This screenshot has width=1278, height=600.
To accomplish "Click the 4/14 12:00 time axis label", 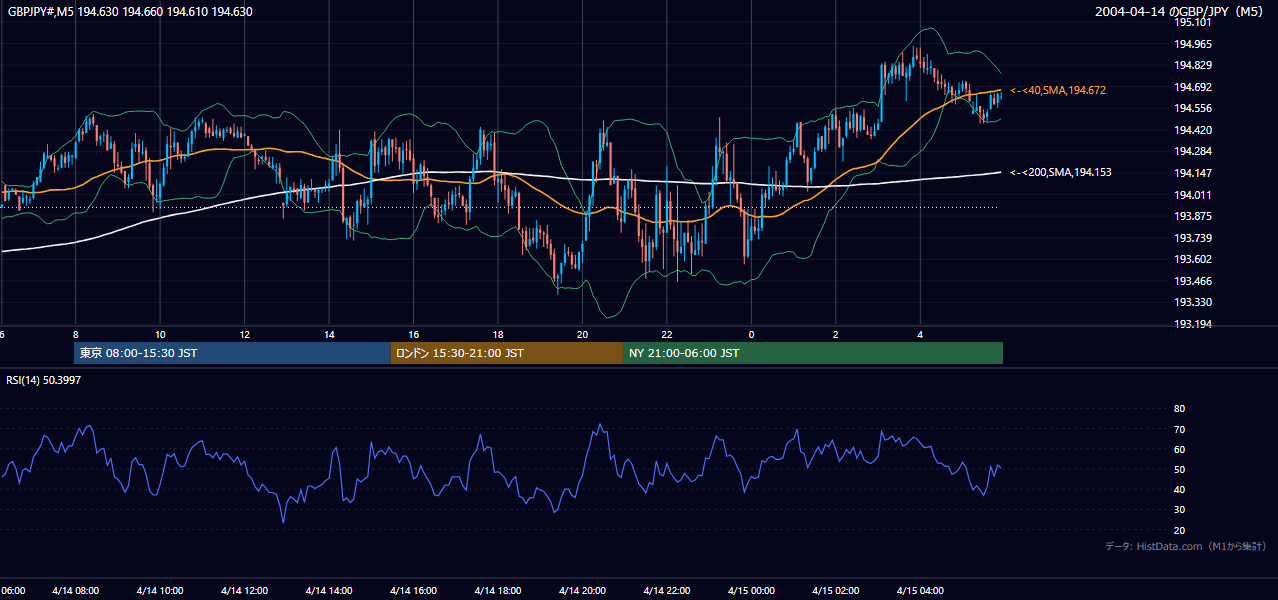I will point(244,590).
